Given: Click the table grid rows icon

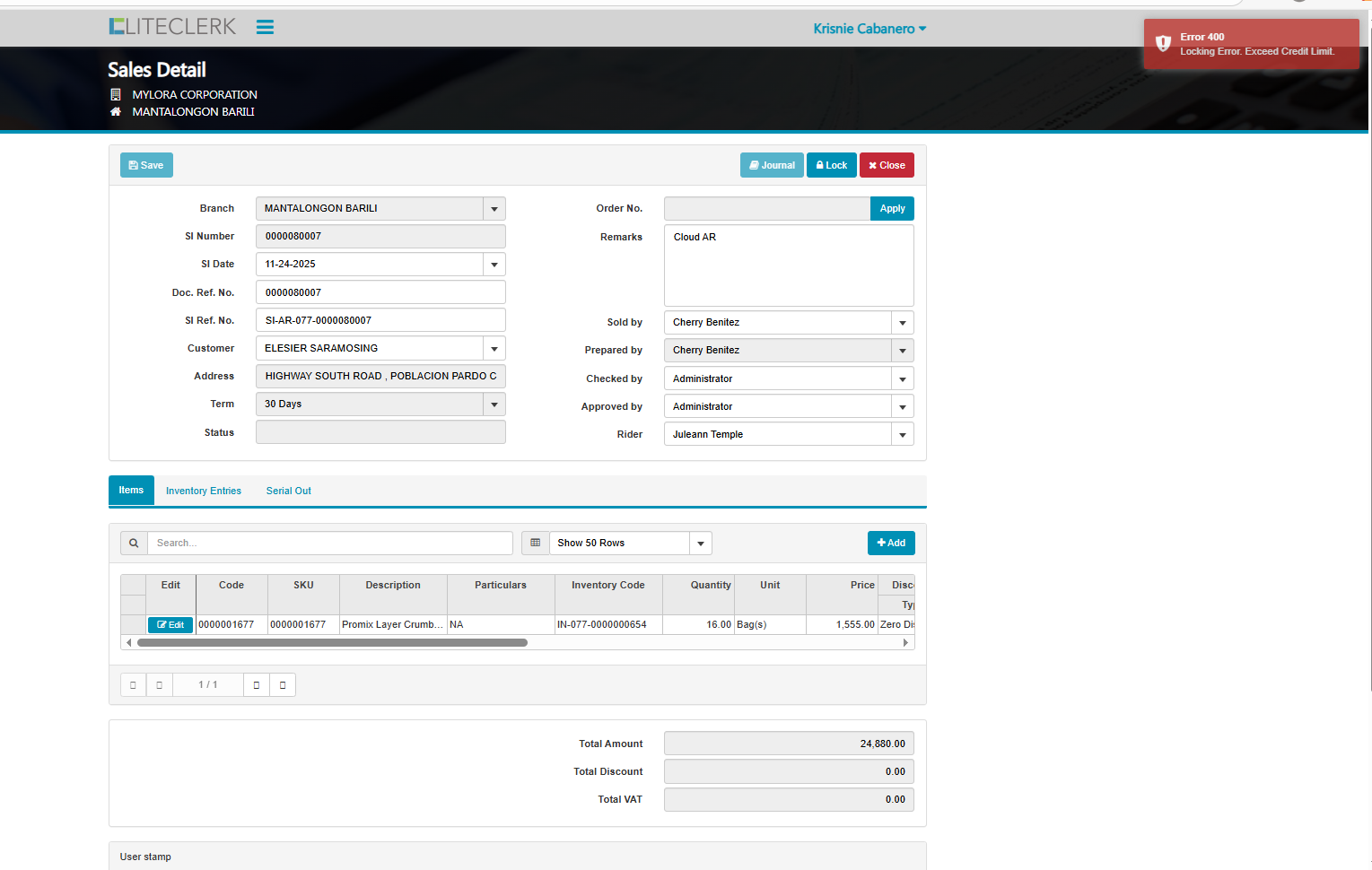Looking at the screenshot, I should [535, 543].
